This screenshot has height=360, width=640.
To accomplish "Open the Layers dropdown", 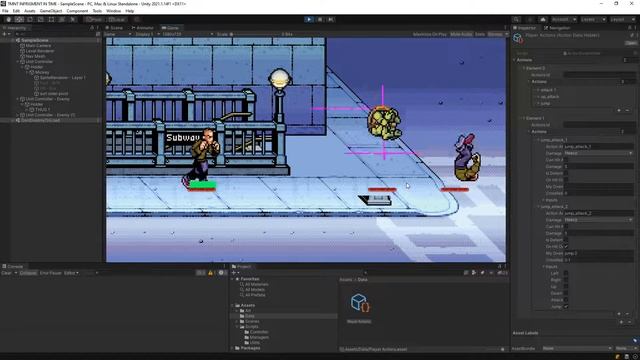I will (593, 19).
